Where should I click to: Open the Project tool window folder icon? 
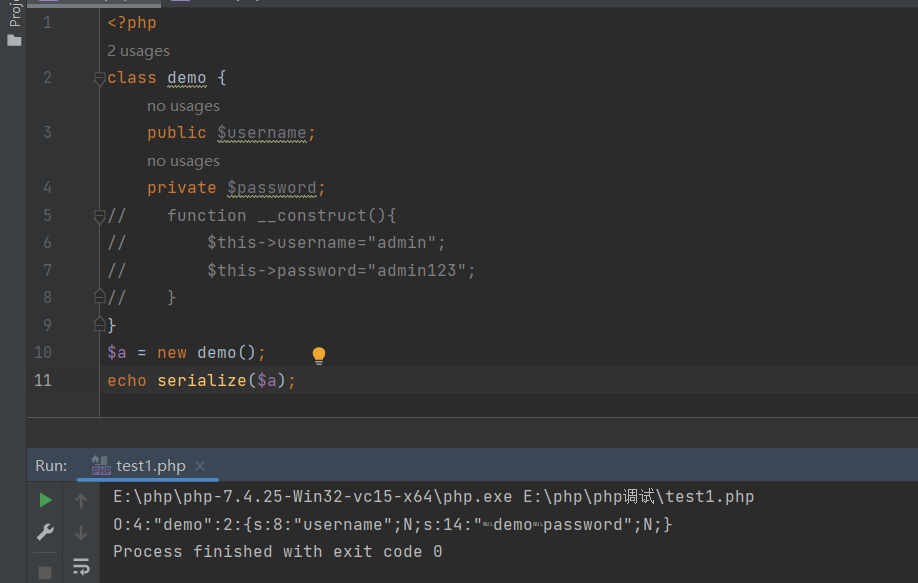(14, 41)
